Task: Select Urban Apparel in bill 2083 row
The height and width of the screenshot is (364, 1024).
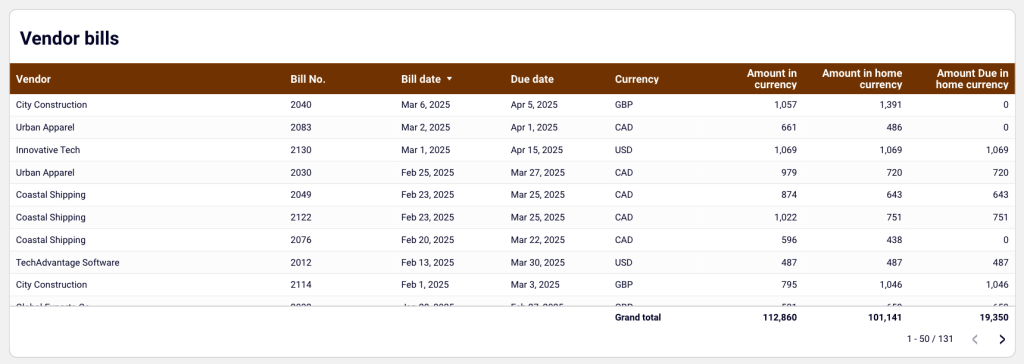Action: tap(45, 127)
